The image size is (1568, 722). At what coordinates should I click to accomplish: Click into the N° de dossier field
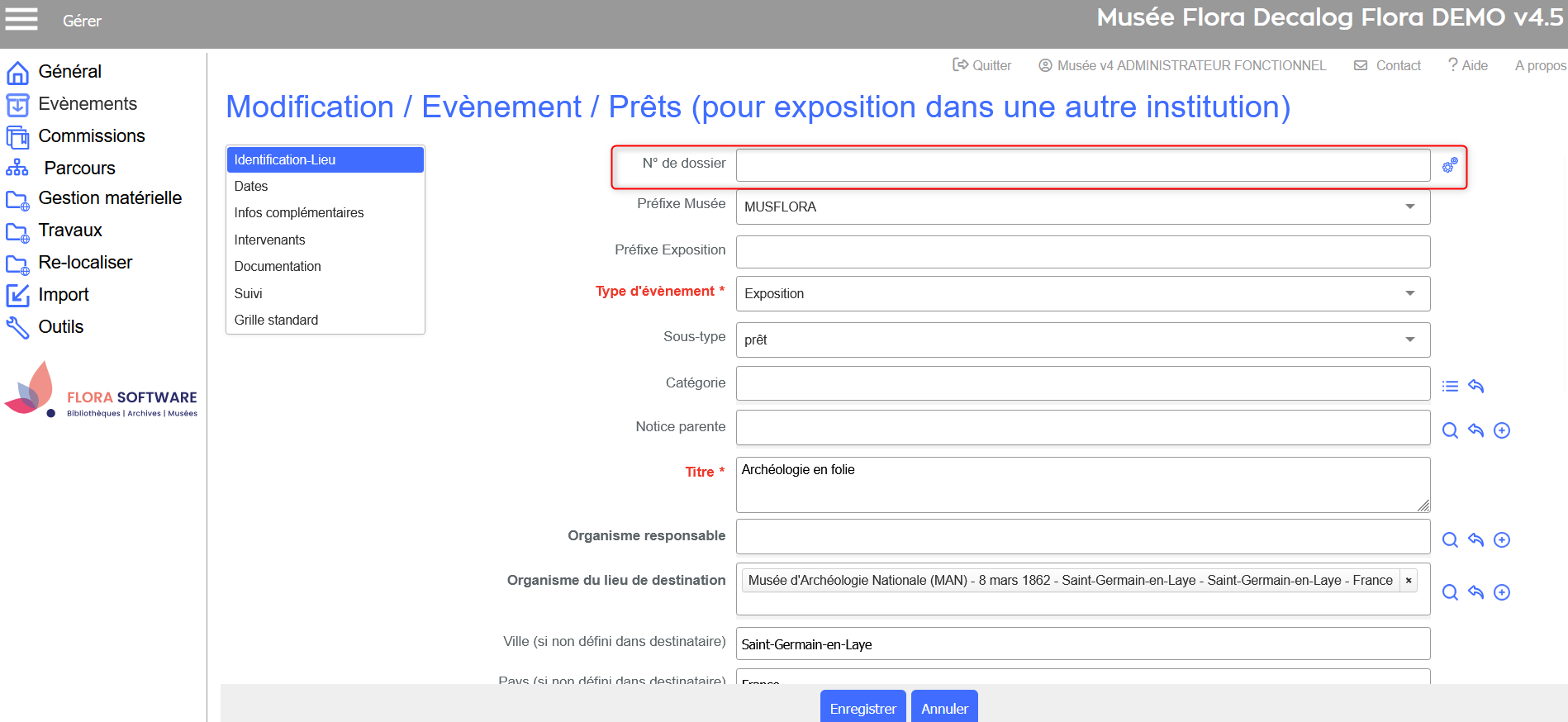tap(1082, 165)
